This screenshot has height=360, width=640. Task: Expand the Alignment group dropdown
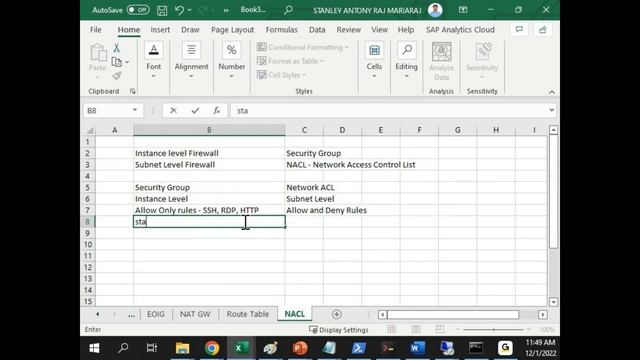(191, 76)
